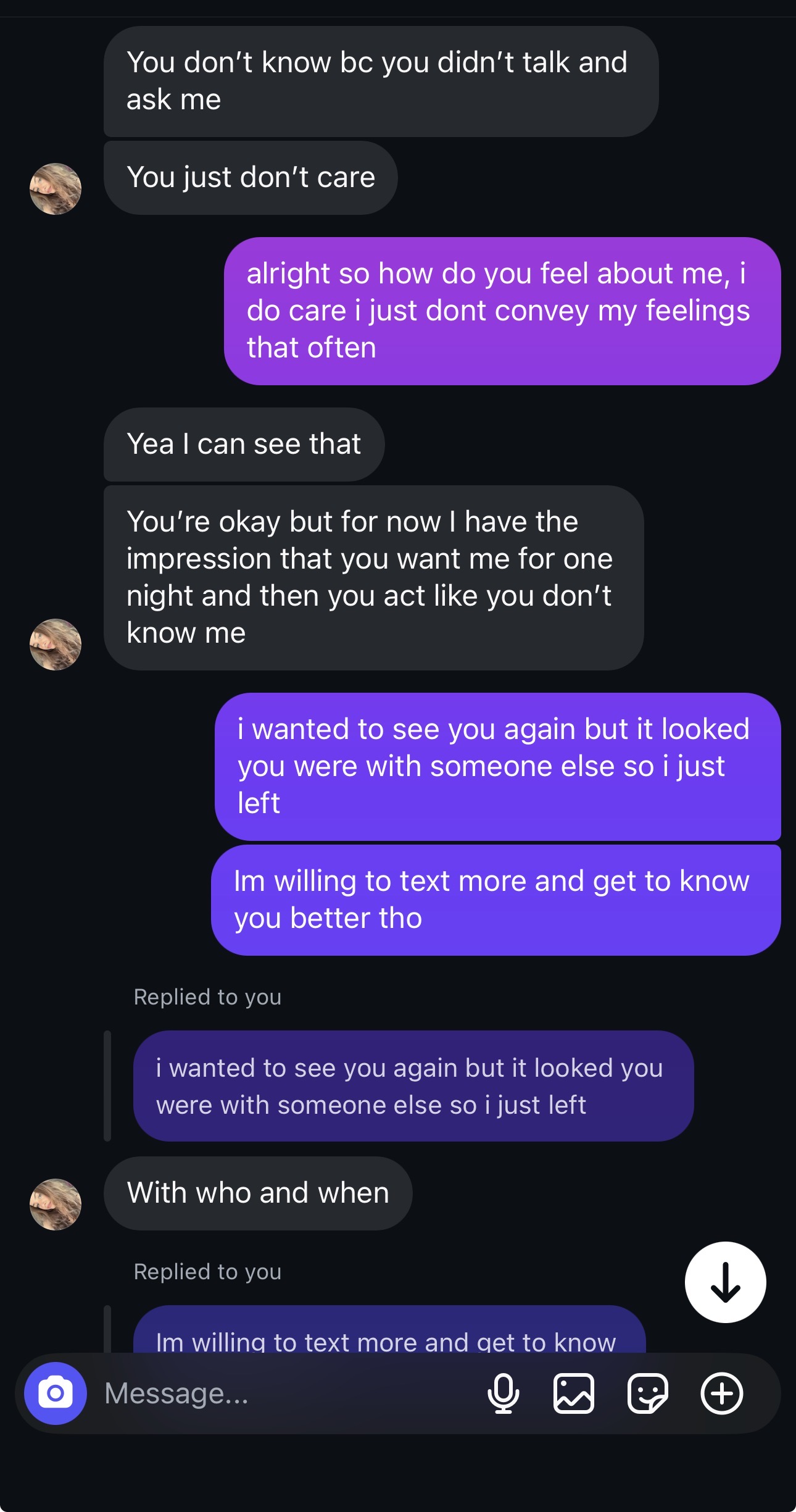
Task: Select the 'You just don't care' message
Action: [251, 178]
